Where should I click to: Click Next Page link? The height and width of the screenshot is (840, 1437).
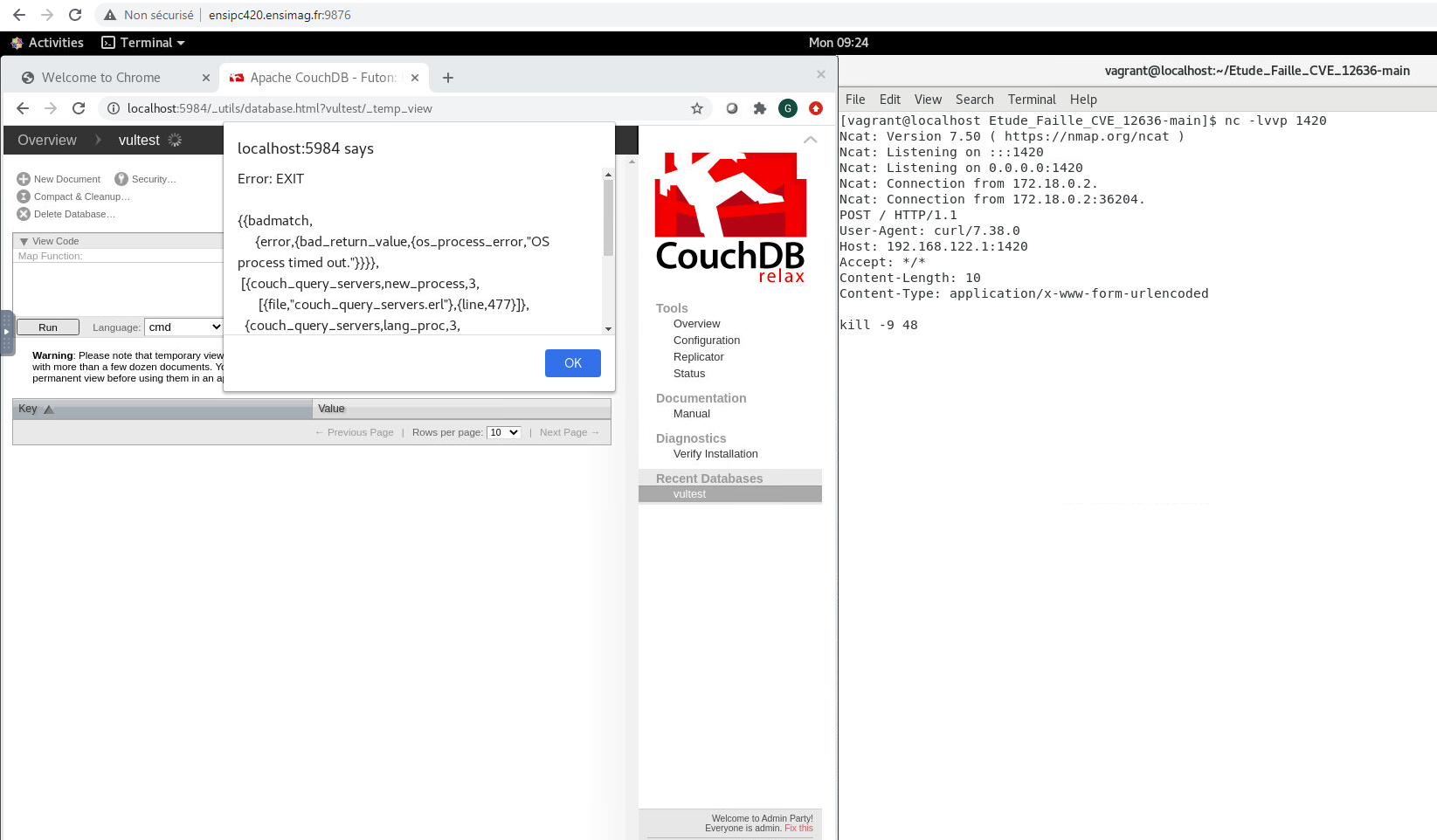570,432
